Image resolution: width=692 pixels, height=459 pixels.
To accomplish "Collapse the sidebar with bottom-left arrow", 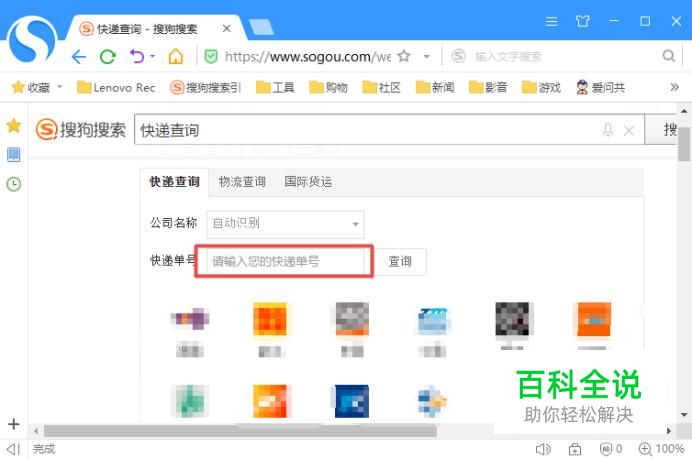I will (x=14, y=449).
